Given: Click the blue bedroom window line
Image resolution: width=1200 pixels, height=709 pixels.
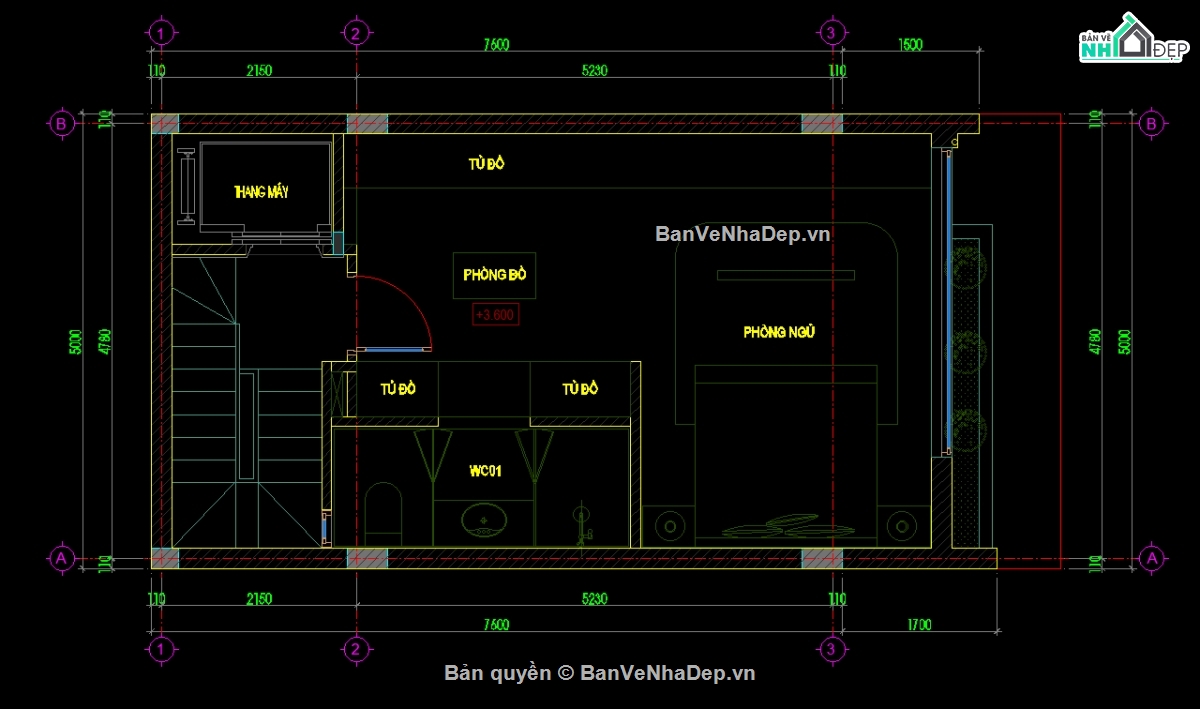Looking at the screenshot, I should coord(948,301).
